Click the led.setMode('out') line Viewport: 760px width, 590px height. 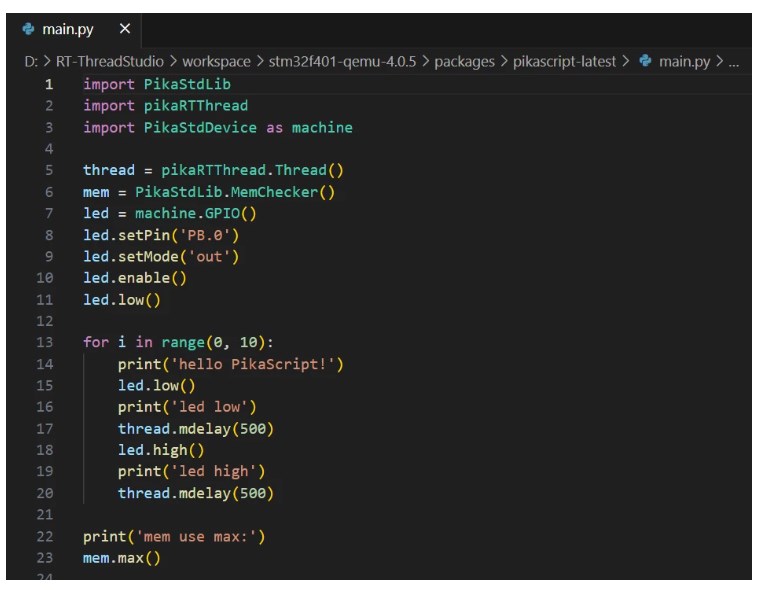[x=161, y=256]
